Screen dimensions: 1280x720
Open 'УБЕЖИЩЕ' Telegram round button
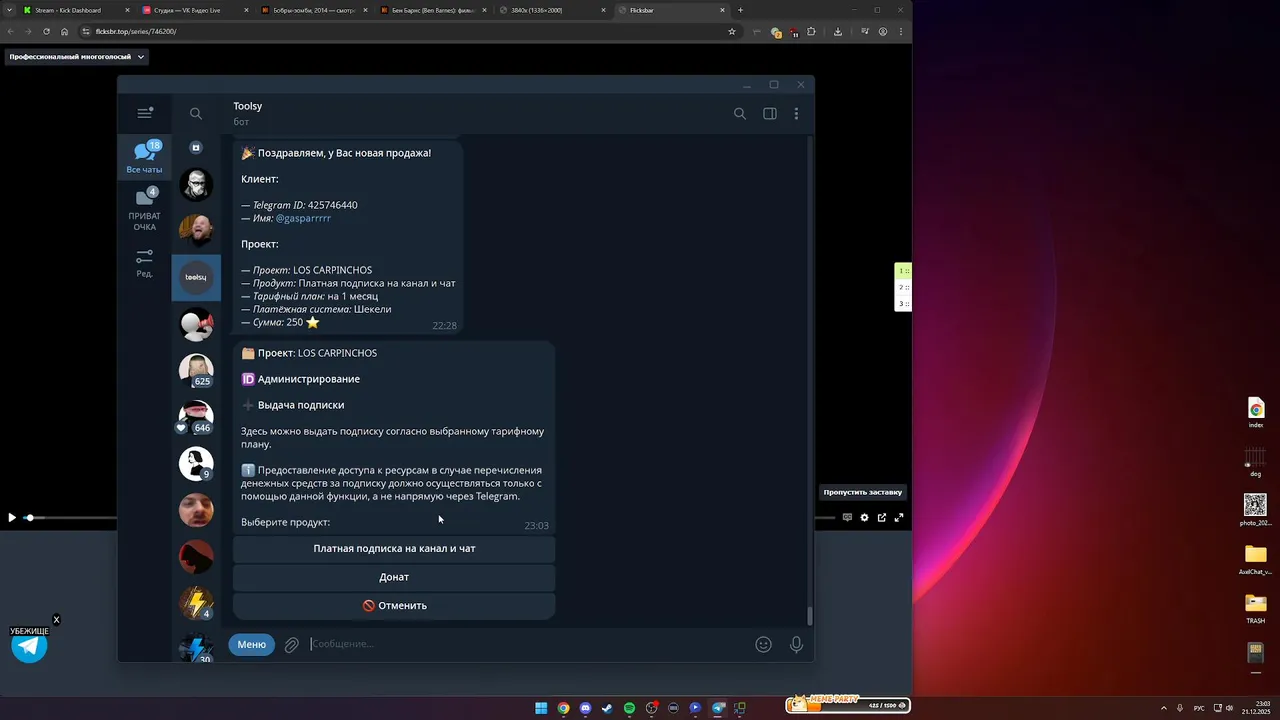(29, 646)
